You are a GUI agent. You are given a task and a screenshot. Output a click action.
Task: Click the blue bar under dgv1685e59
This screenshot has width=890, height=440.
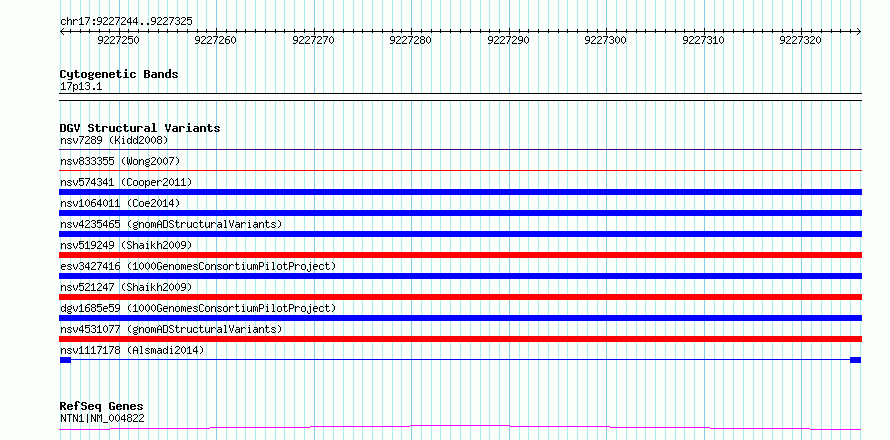tap(461, 318)
